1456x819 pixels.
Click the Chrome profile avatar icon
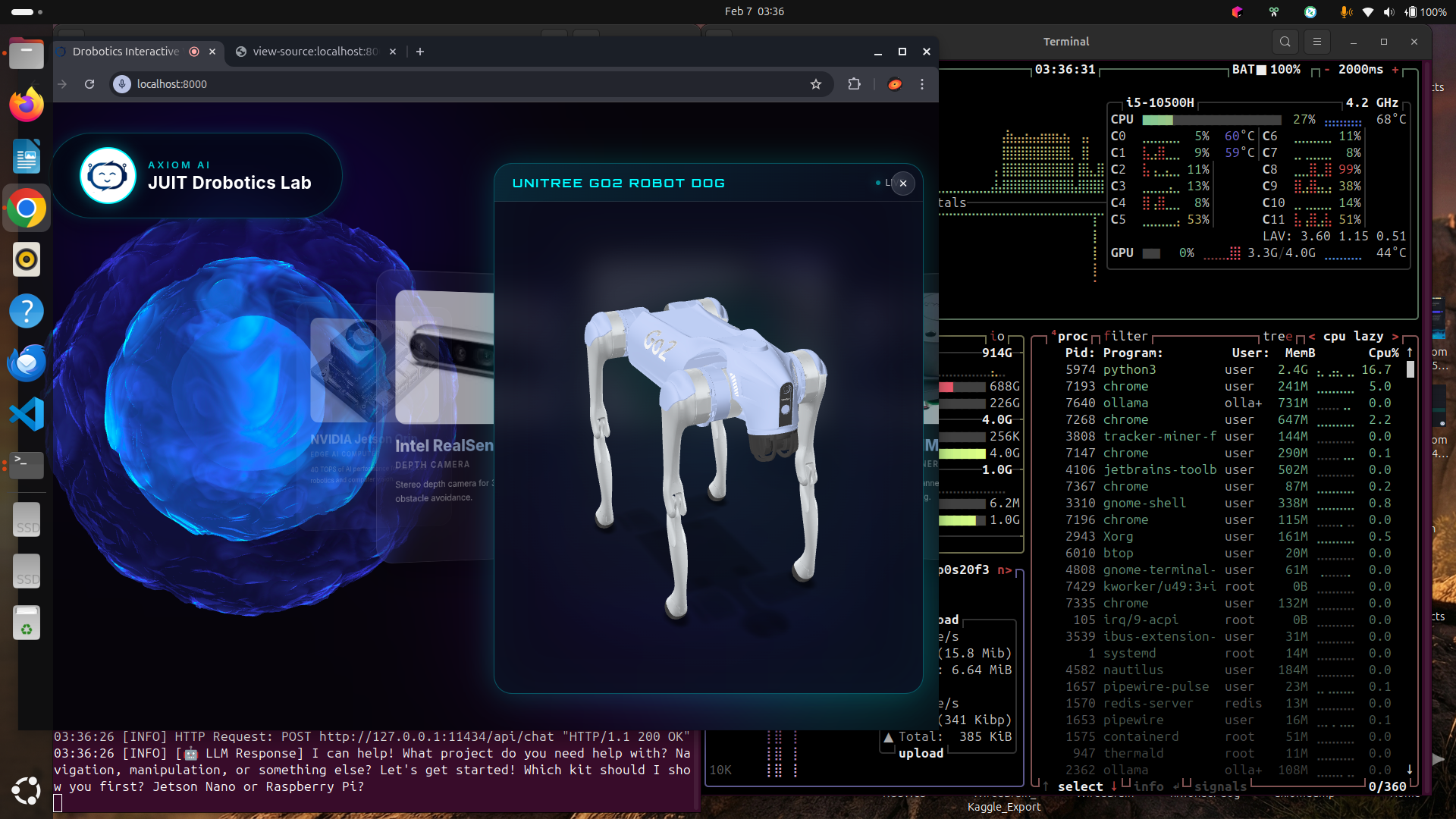point(895,84)
